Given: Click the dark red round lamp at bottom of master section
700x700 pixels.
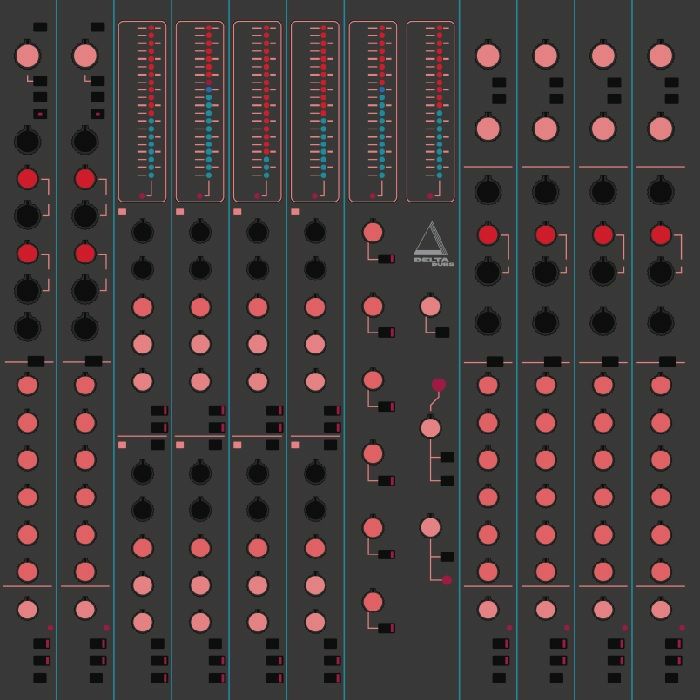Looking at the screenshot, I should click(x=446, y=580).
